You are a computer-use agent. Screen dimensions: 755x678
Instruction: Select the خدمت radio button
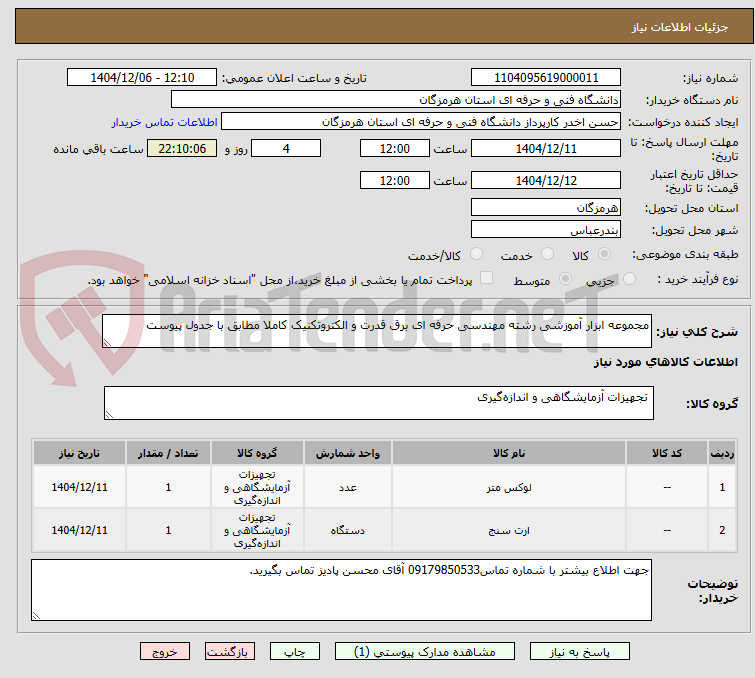coord(547,254)
